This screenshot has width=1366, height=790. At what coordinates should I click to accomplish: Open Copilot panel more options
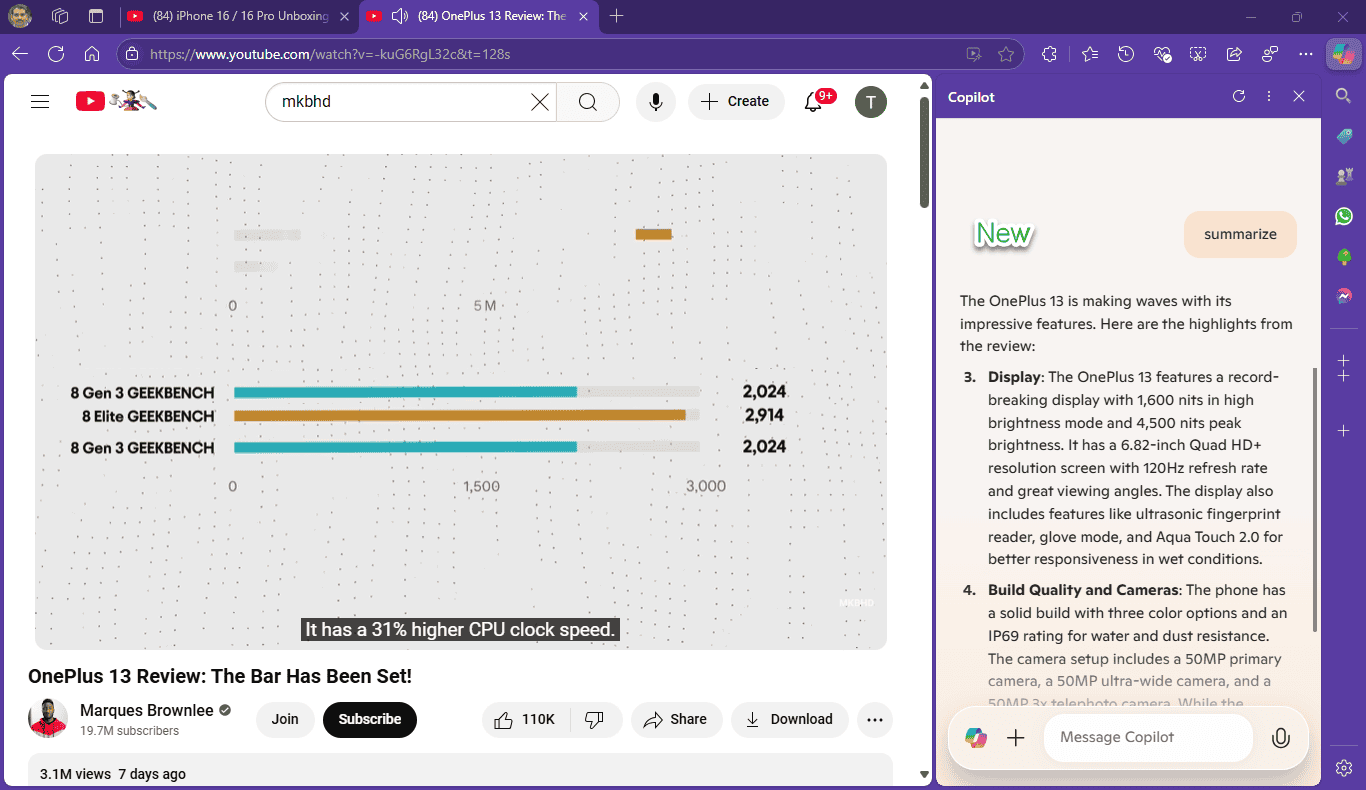point(1269,97)
